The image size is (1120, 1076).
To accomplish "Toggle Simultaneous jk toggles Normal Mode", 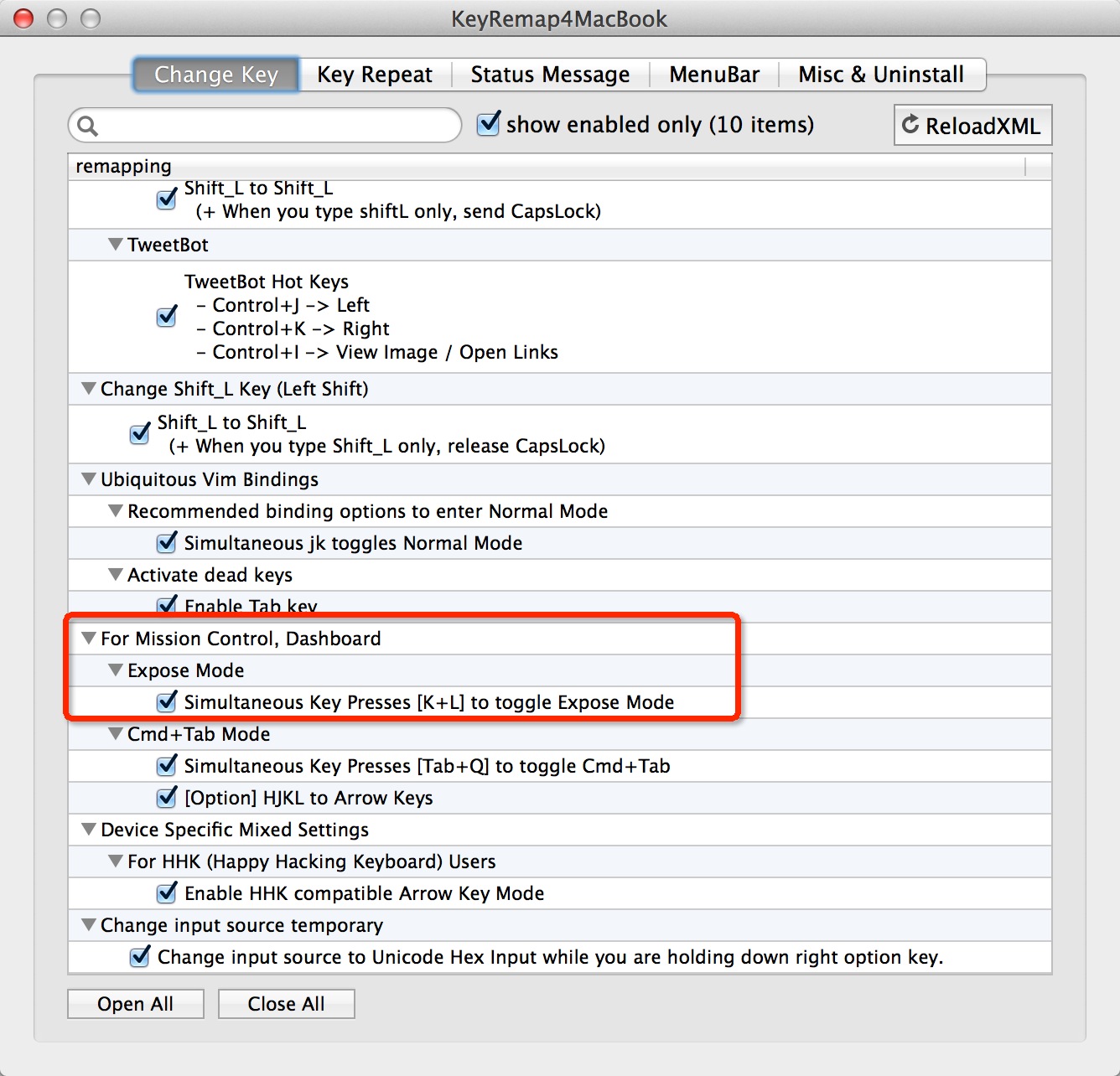I will [x=167, y=543].
